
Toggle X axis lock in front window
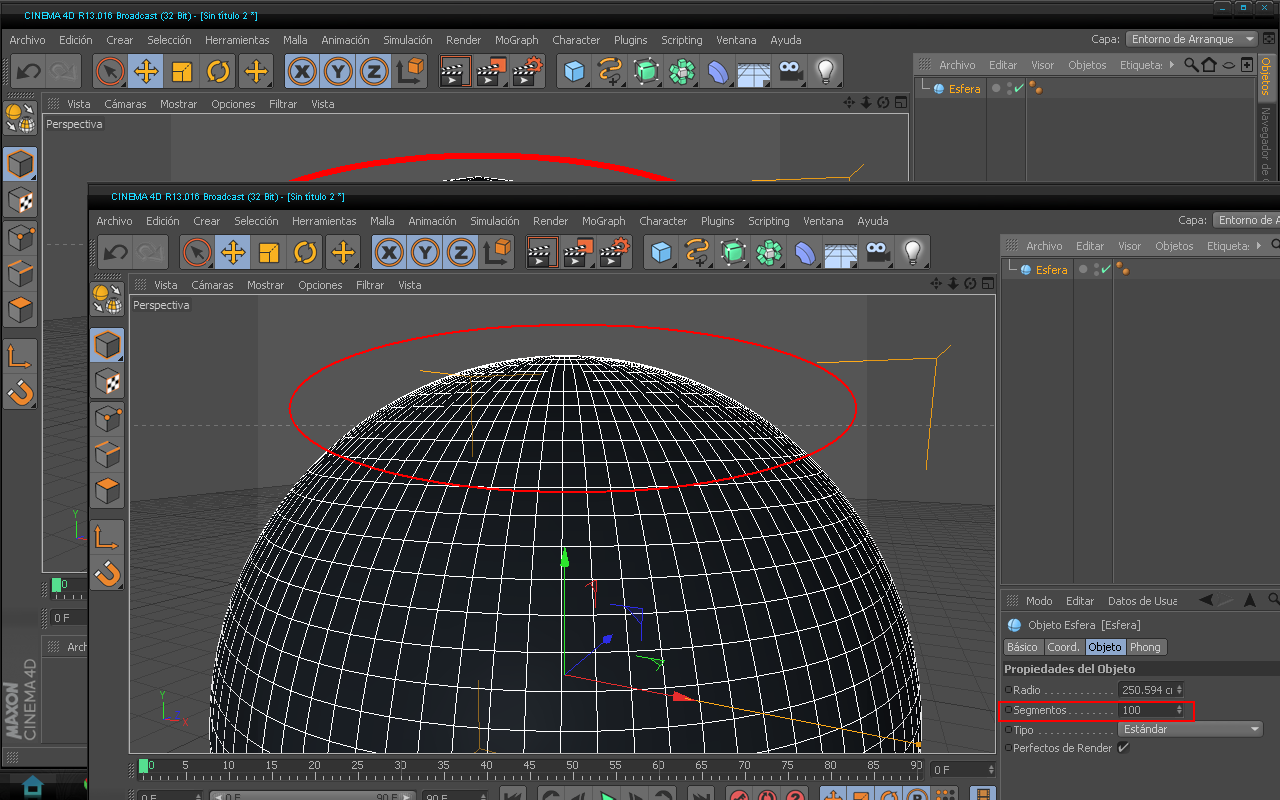tap(389, 252)
